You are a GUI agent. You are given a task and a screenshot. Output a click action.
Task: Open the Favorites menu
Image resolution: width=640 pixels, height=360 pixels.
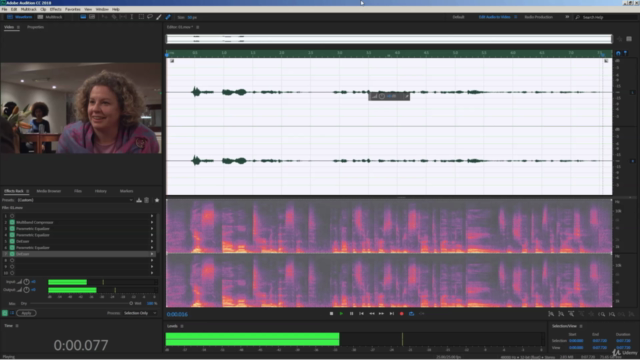73,9
